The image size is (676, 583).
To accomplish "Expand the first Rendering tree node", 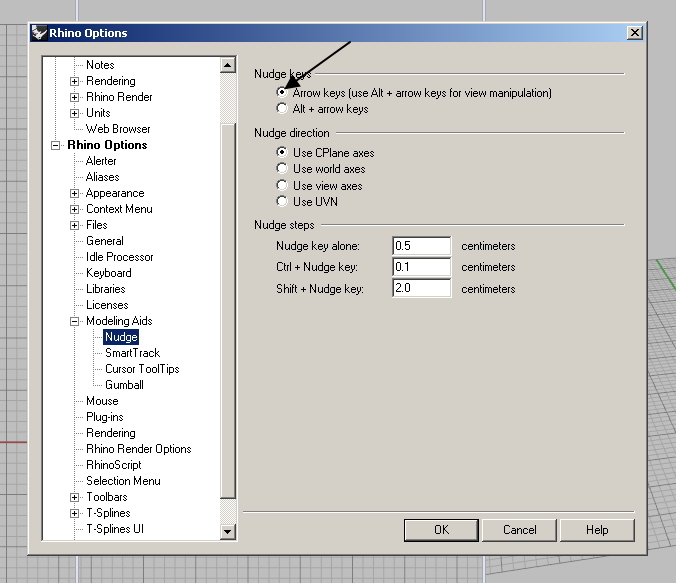I will pos(74,81).
